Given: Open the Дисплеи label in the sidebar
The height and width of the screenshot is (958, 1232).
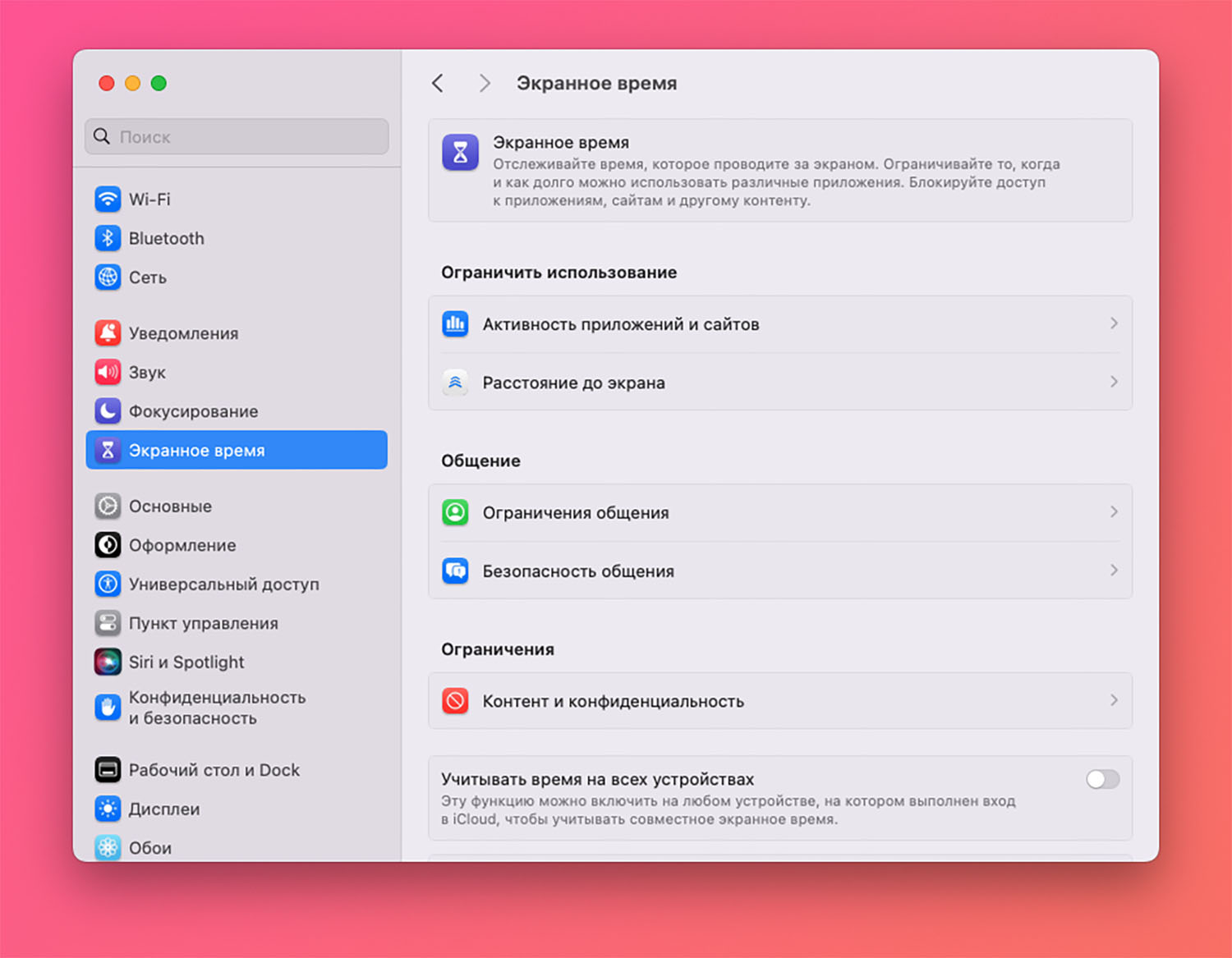Looking at the screenshot, I should 164,809.
